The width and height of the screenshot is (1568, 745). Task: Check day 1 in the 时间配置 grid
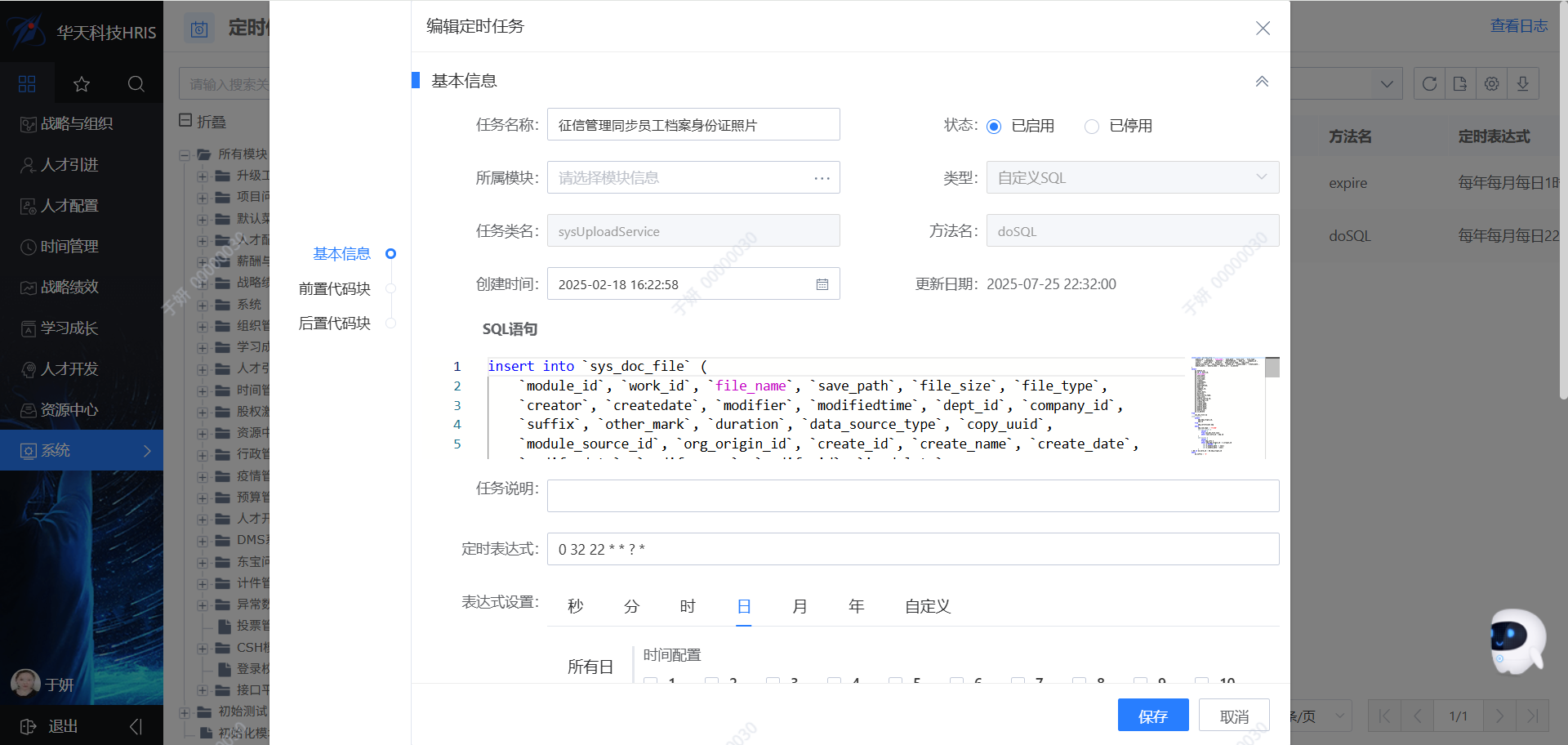650,682
